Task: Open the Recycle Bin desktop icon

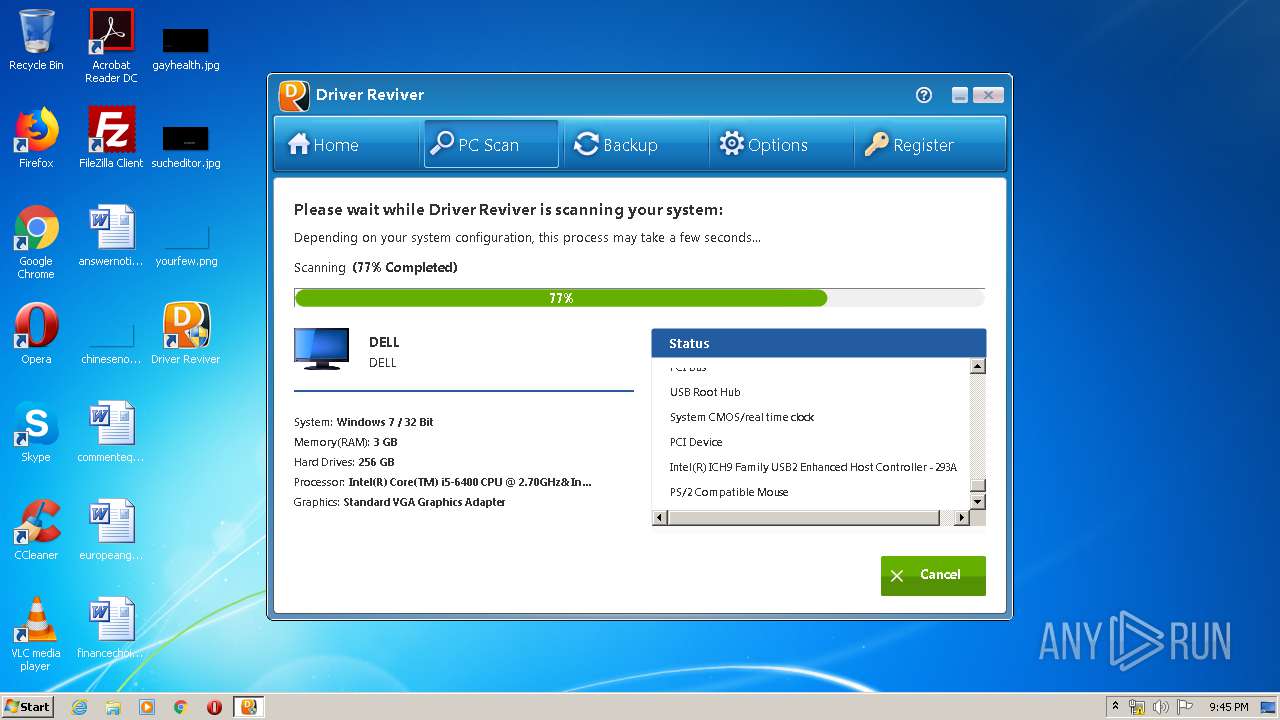Action: pos(36,40)
